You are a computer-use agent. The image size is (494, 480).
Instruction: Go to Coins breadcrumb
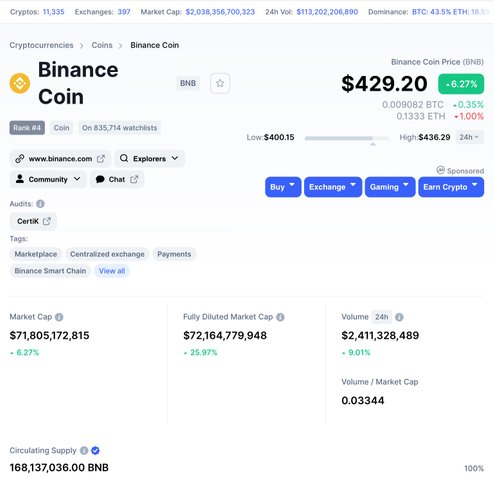pyautogui.click(x=102, y=45)
